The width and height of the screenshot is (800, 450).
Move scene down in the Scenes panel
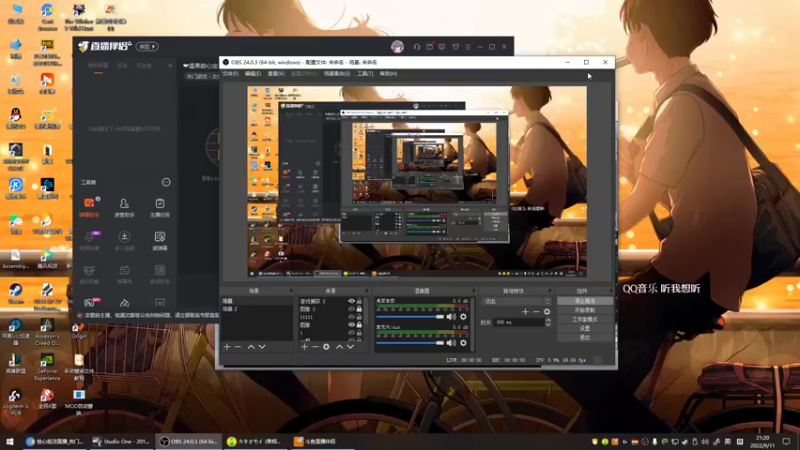pyautogui.click(x=262, y=347)
